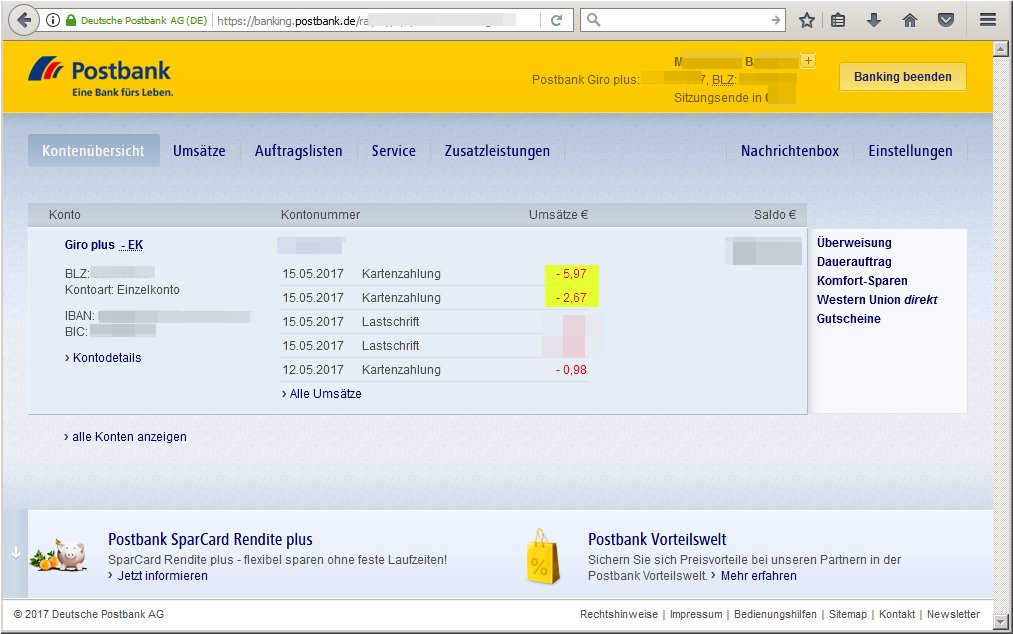
Task: Click the Umsätze € column header
Action: click(x=558, y=215)
